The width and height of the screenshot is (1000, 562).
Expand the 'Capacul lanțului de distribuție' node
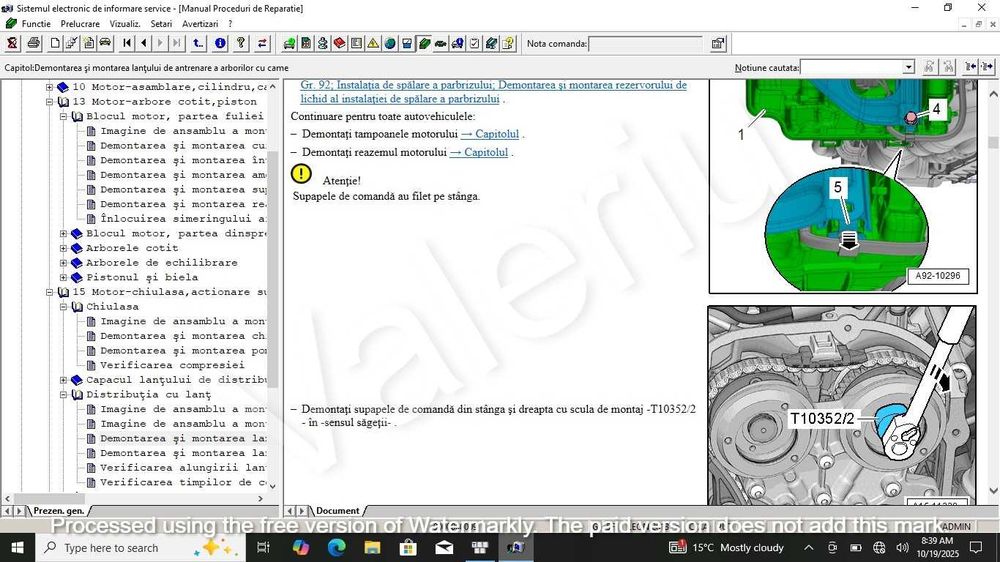(x=64, y=380)
